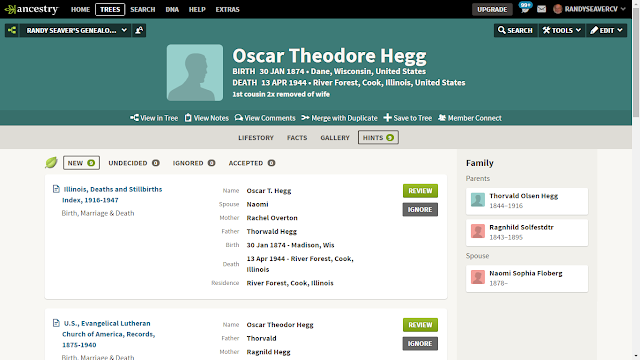This screenshot has width=640, height=360.
Task: Open the Trees menu
Action: (110, 9)
